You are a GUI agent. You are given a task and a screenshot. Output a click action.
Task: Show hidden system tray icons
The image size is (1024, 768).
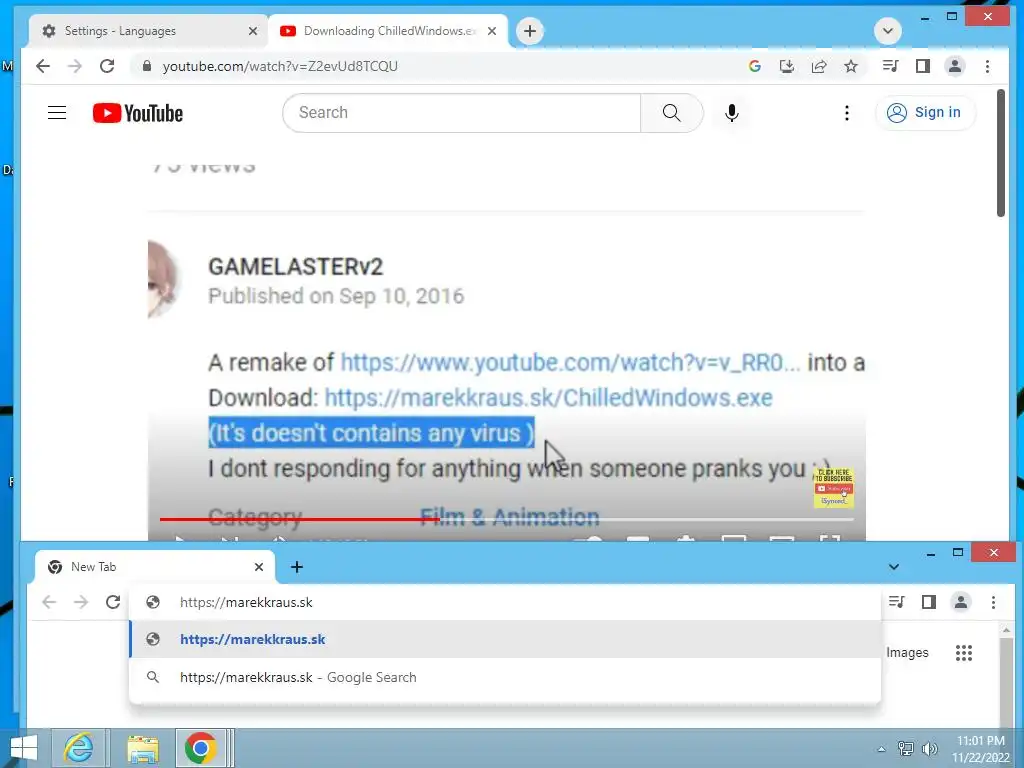[882, 749]
